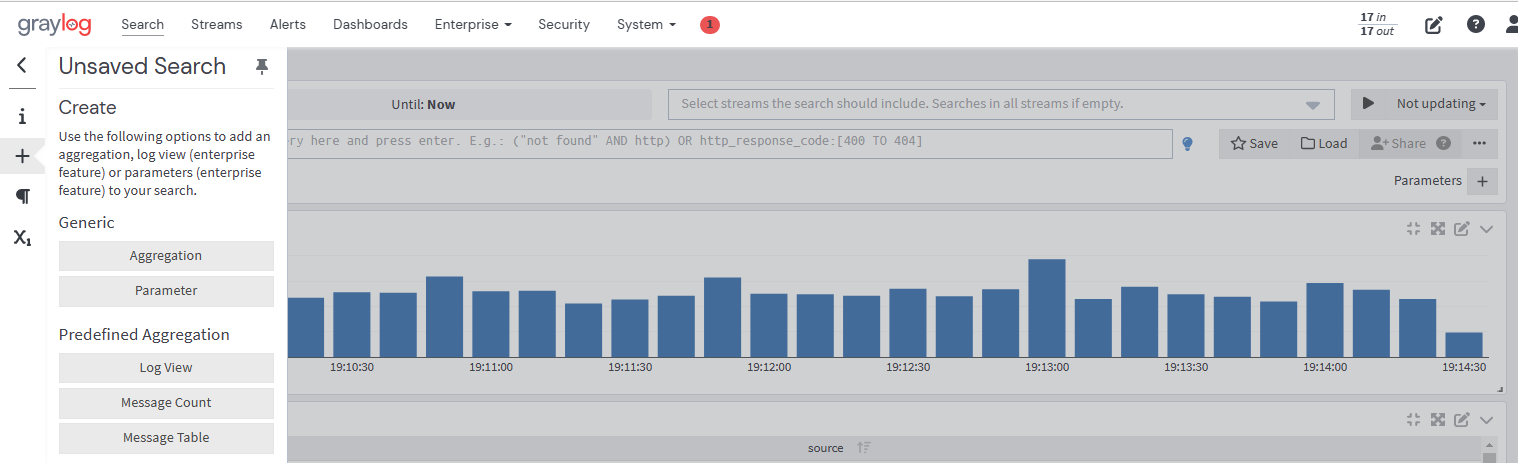The height and width of the screenshot is (463, 1518).
Task: Click the histogram widget's expand-arrows icon
Action: click(1438, 229)
